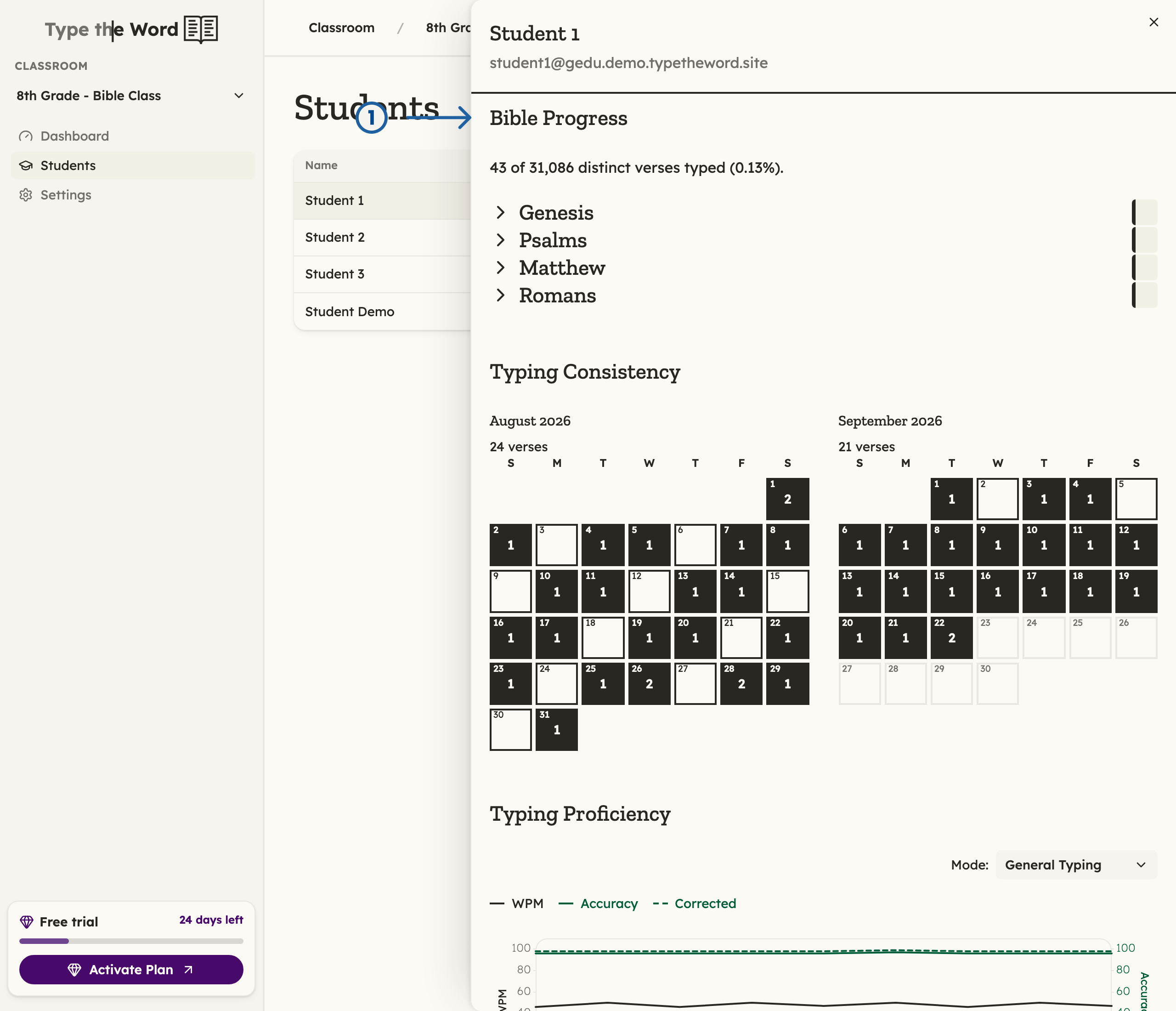Toggle Corrected legend entry
The image size is (1176, 1011).
694,903
